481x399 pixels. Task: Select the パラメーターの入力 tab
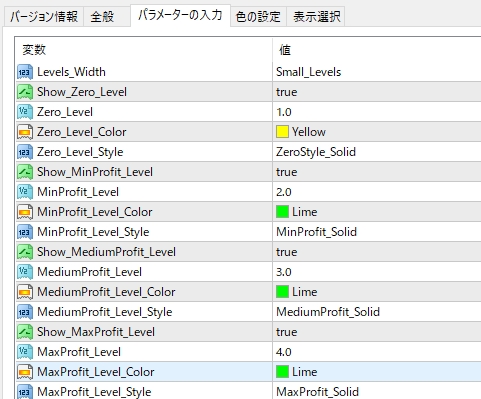click(180, 15)
